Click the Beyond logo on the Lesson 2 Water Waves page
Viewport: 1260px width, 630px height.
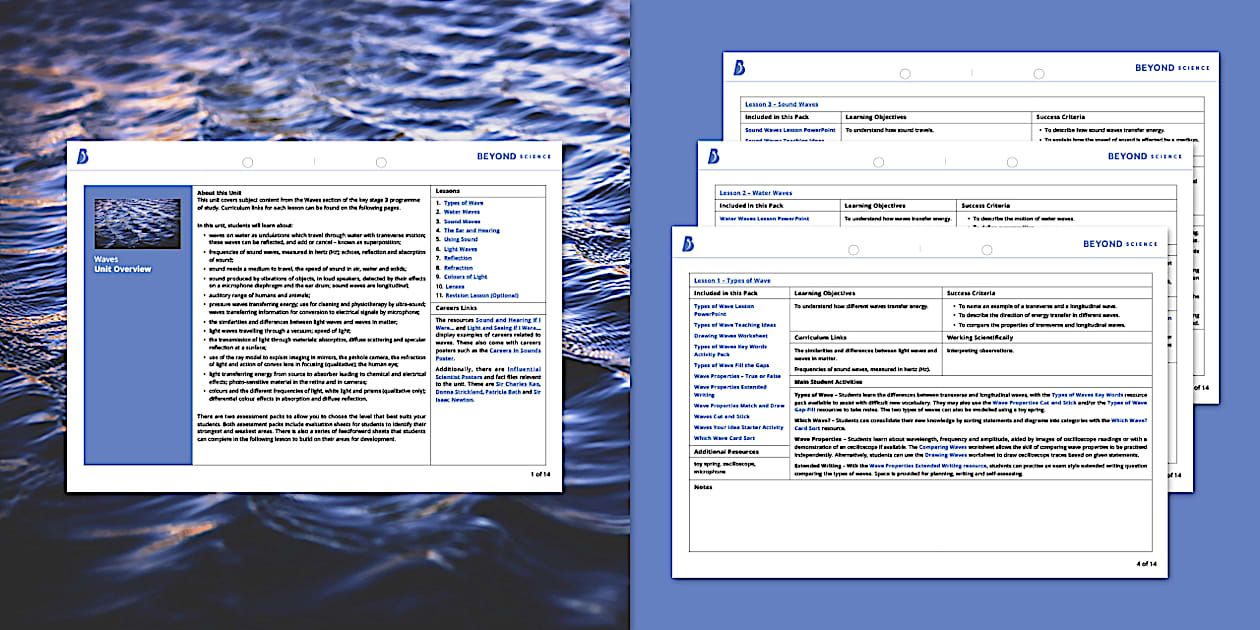(x=714, y=156)
